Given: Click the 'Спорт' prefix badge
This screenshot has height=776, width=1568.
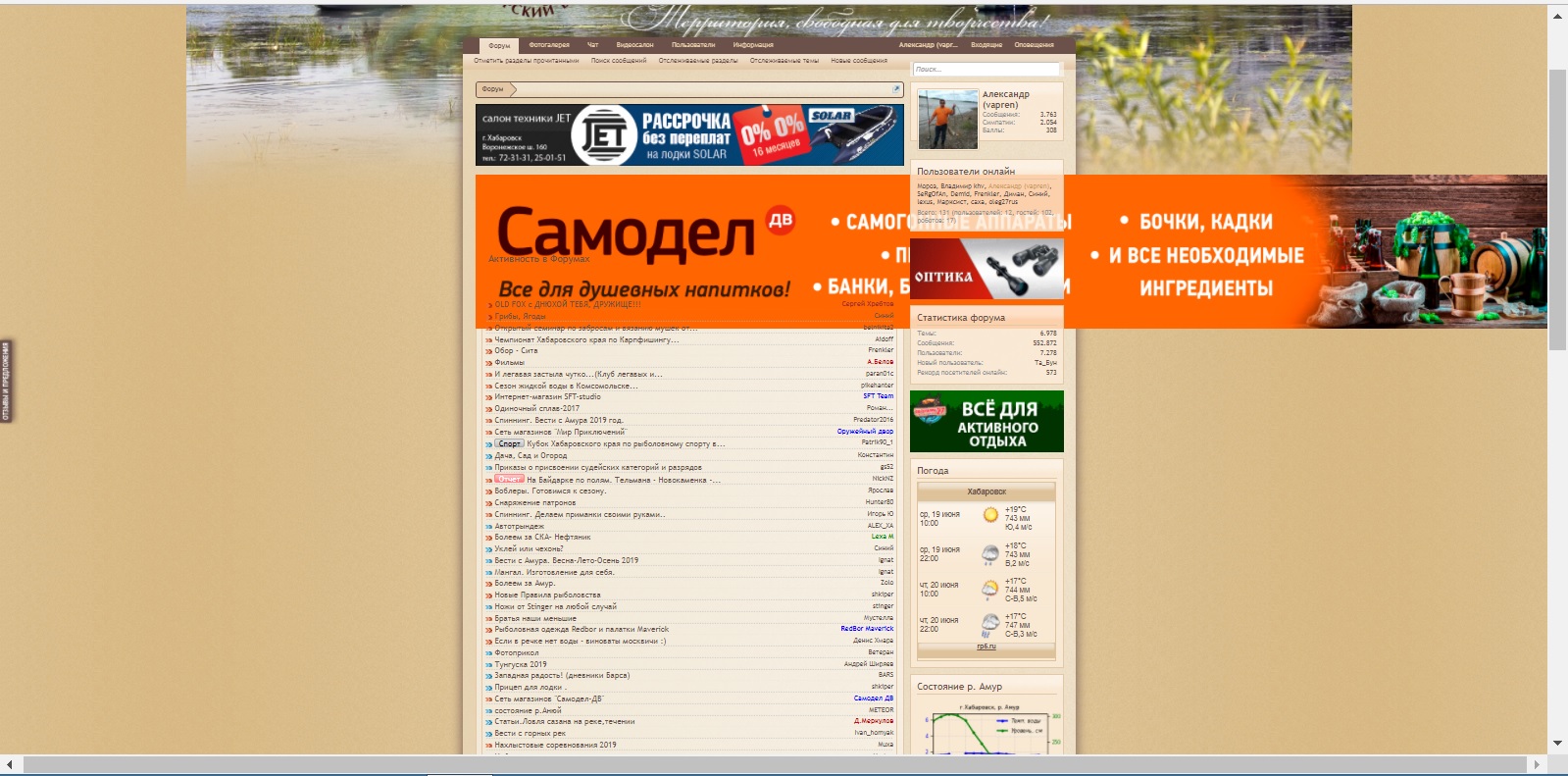Looking at the screenshot, I should click(509, 444).
